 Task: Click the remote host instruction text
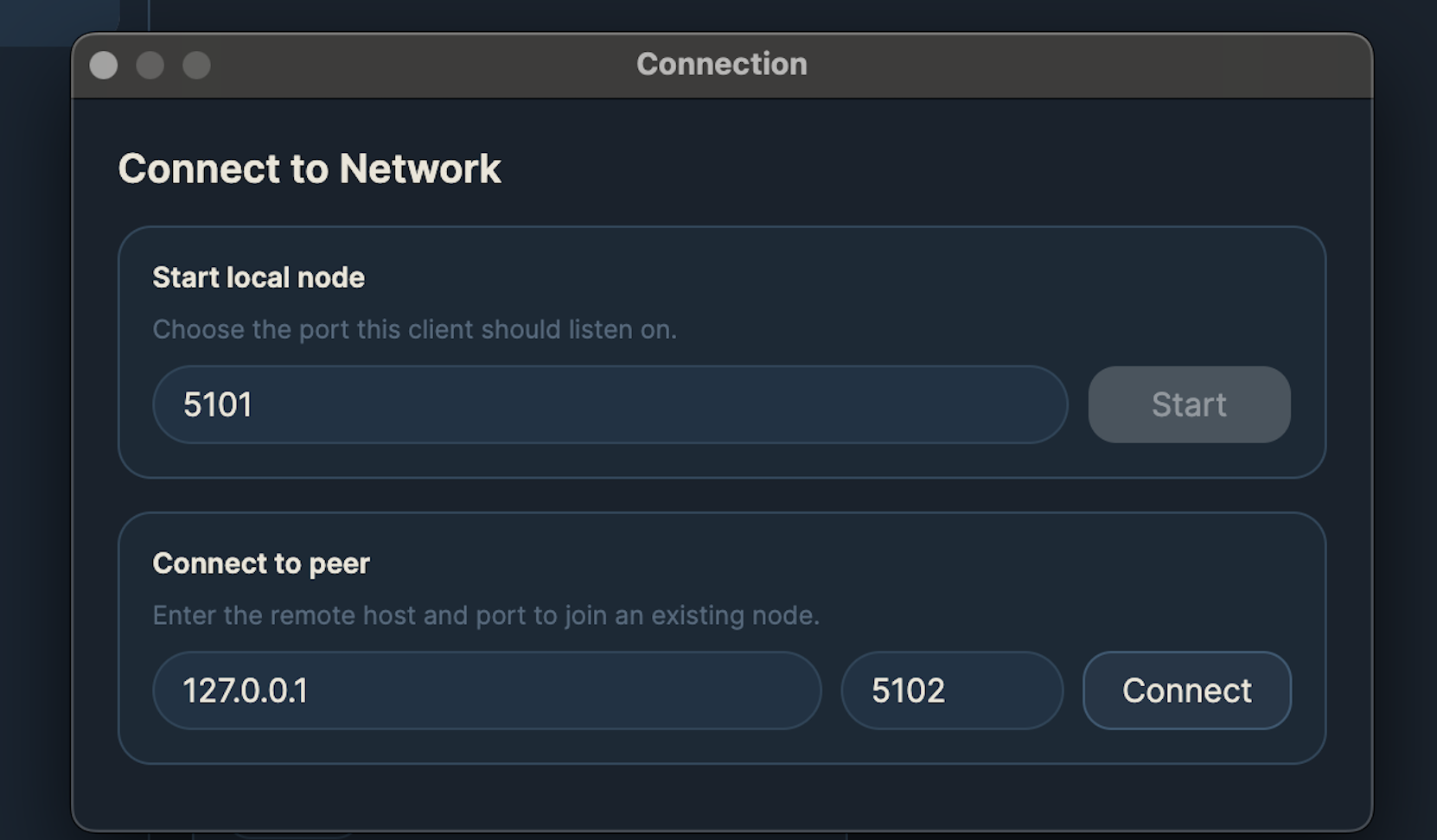pyautogui.click(x=486, y=615)
